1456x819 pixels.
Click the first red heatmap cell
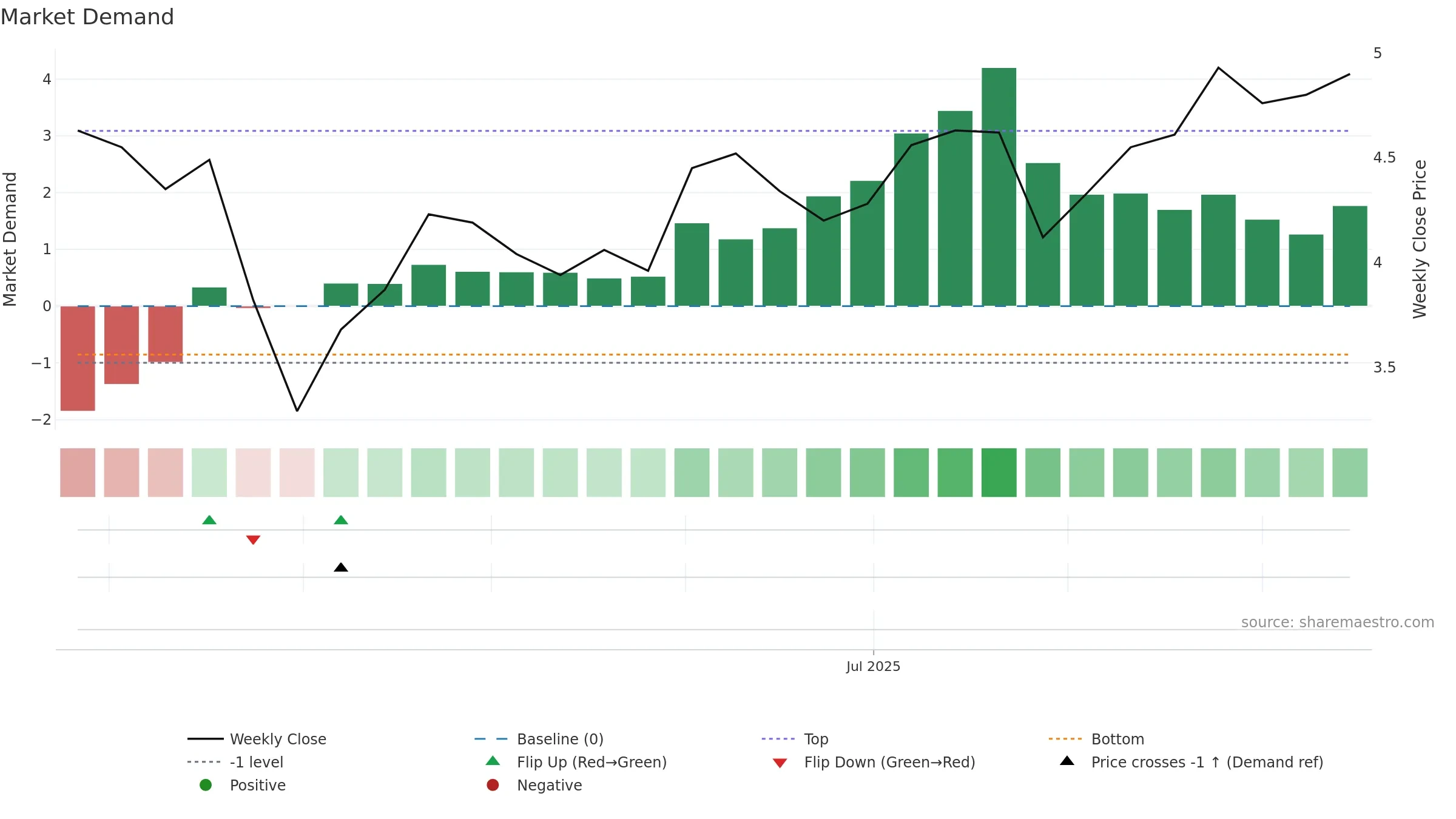pyautogui.click(x=78, y=473)
